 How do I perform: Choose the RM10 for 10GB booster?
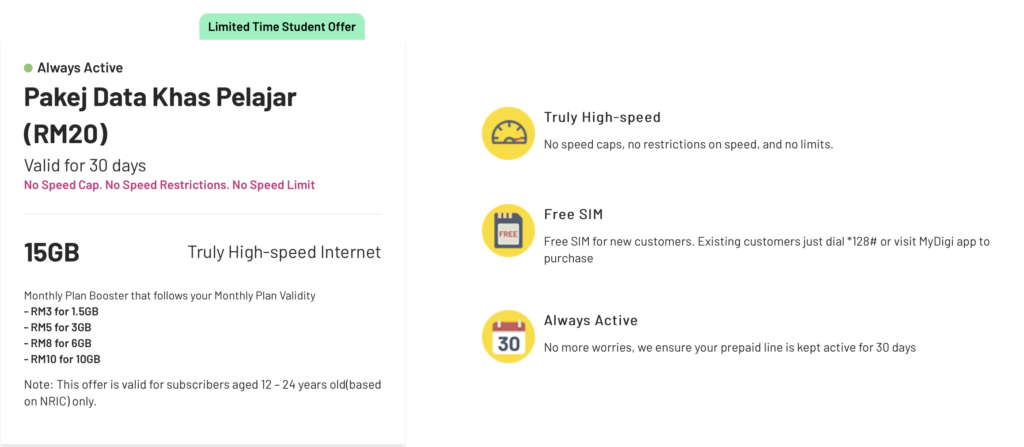tap(62, 359)
